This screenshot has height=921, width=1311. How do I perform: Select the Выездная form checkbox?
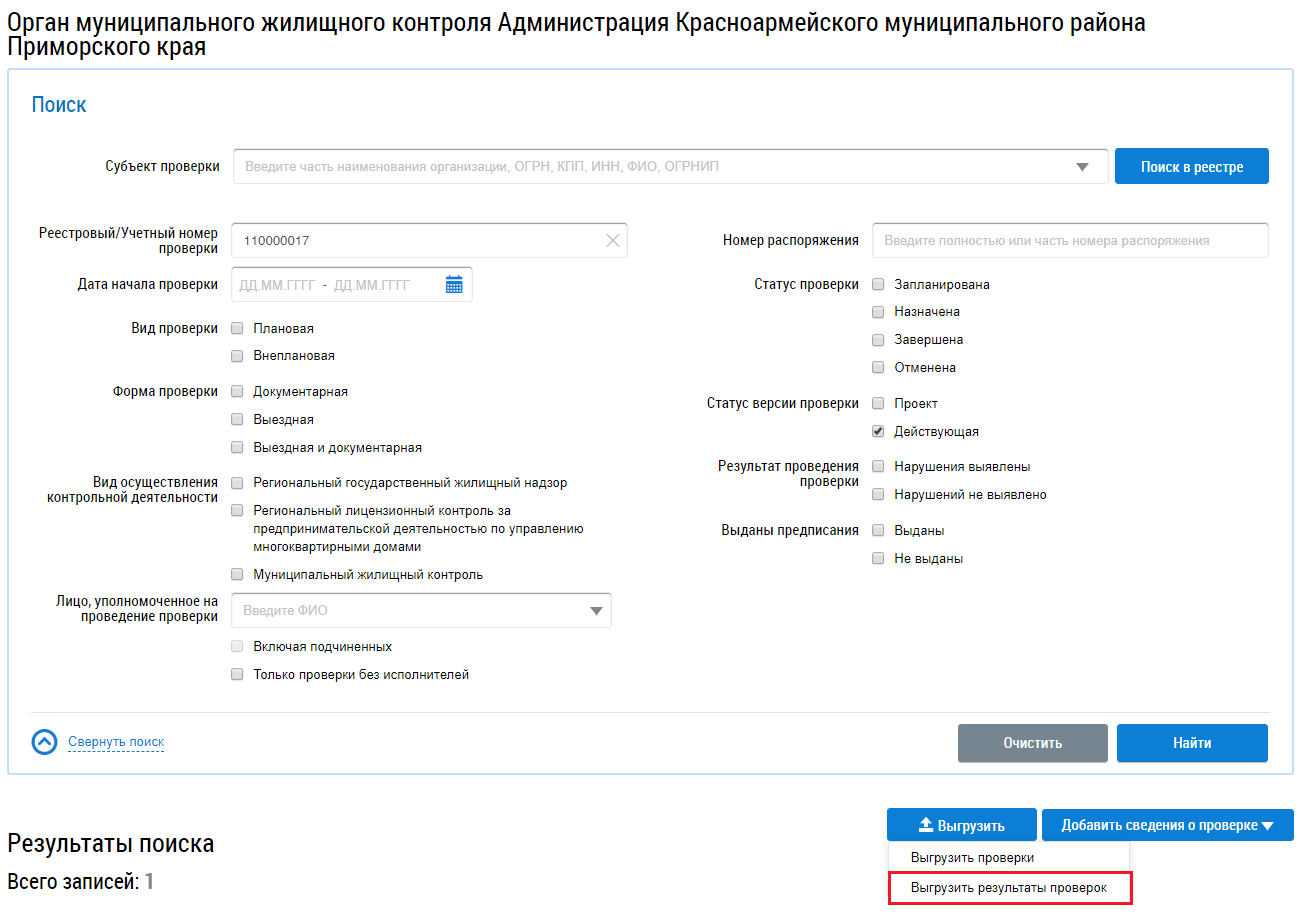click(x=237, y=420)
